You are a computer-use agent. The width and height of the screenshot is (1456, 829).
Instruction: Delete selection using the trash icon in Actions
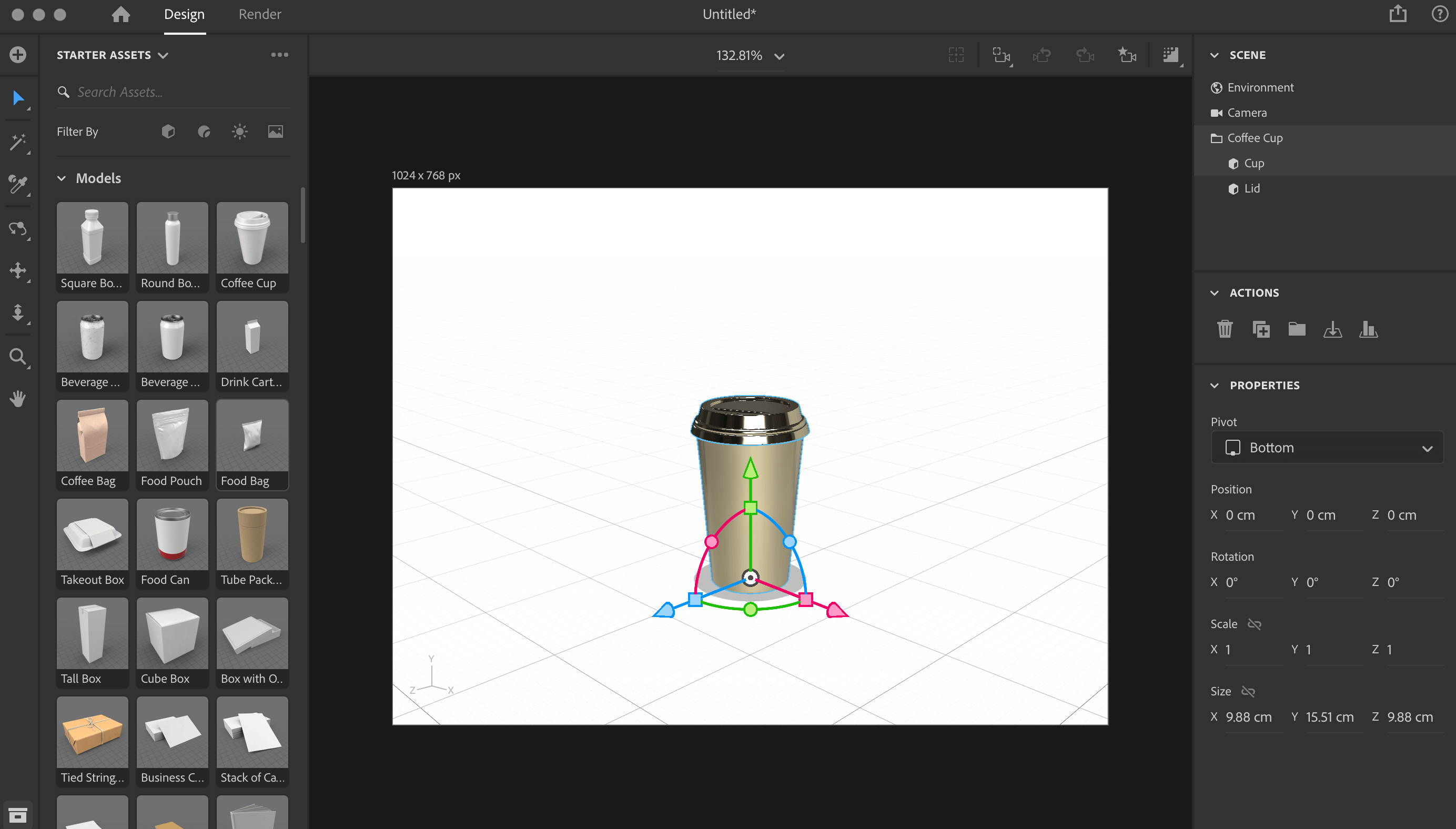[x=1225, y=329]
